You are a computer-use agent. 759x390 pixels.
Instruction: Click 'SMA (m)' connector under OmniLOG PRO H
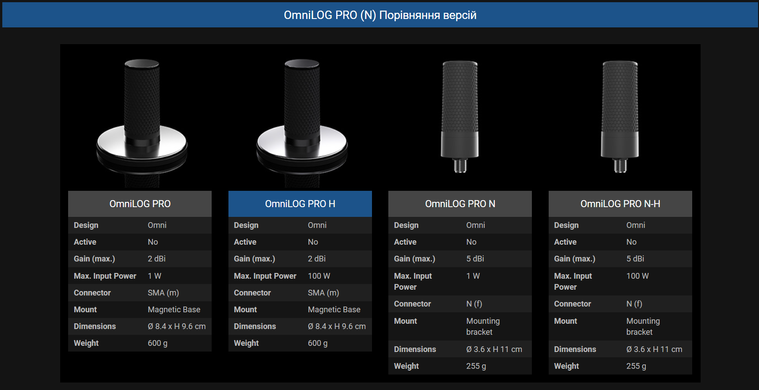(323, 293)
